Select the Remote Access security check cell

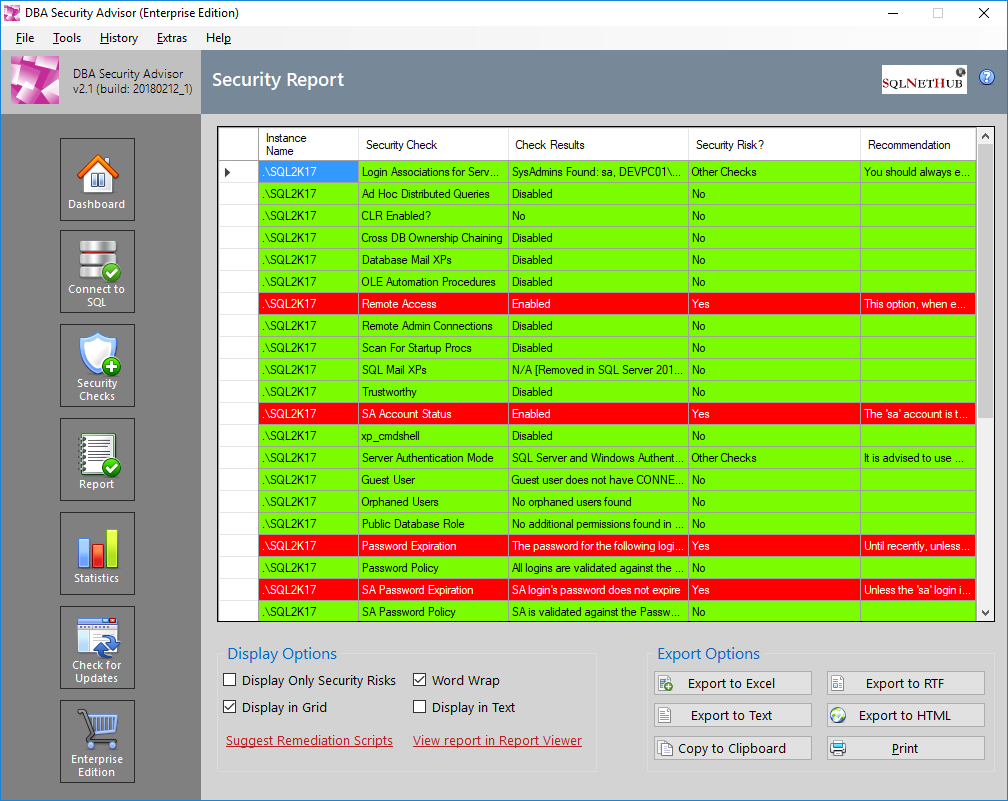coord(433,304)
